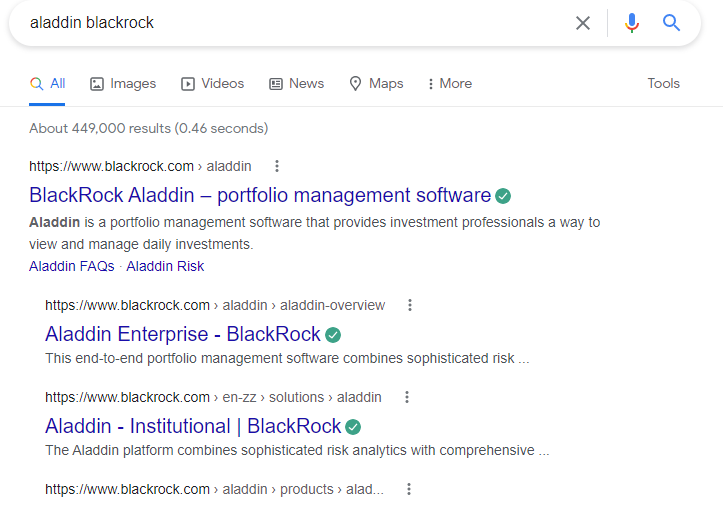The image size is (723, 505).
Task: Open the Aladdin Risk sitelink
Action: point(165,266)
